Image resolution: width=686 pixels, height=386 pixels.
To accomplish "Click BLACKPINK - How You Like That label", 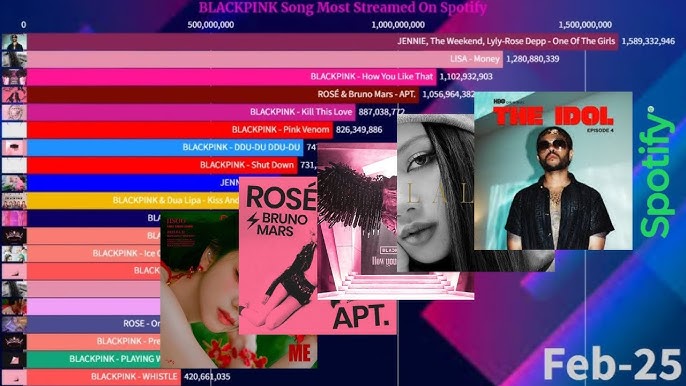I will coord(371,76).
